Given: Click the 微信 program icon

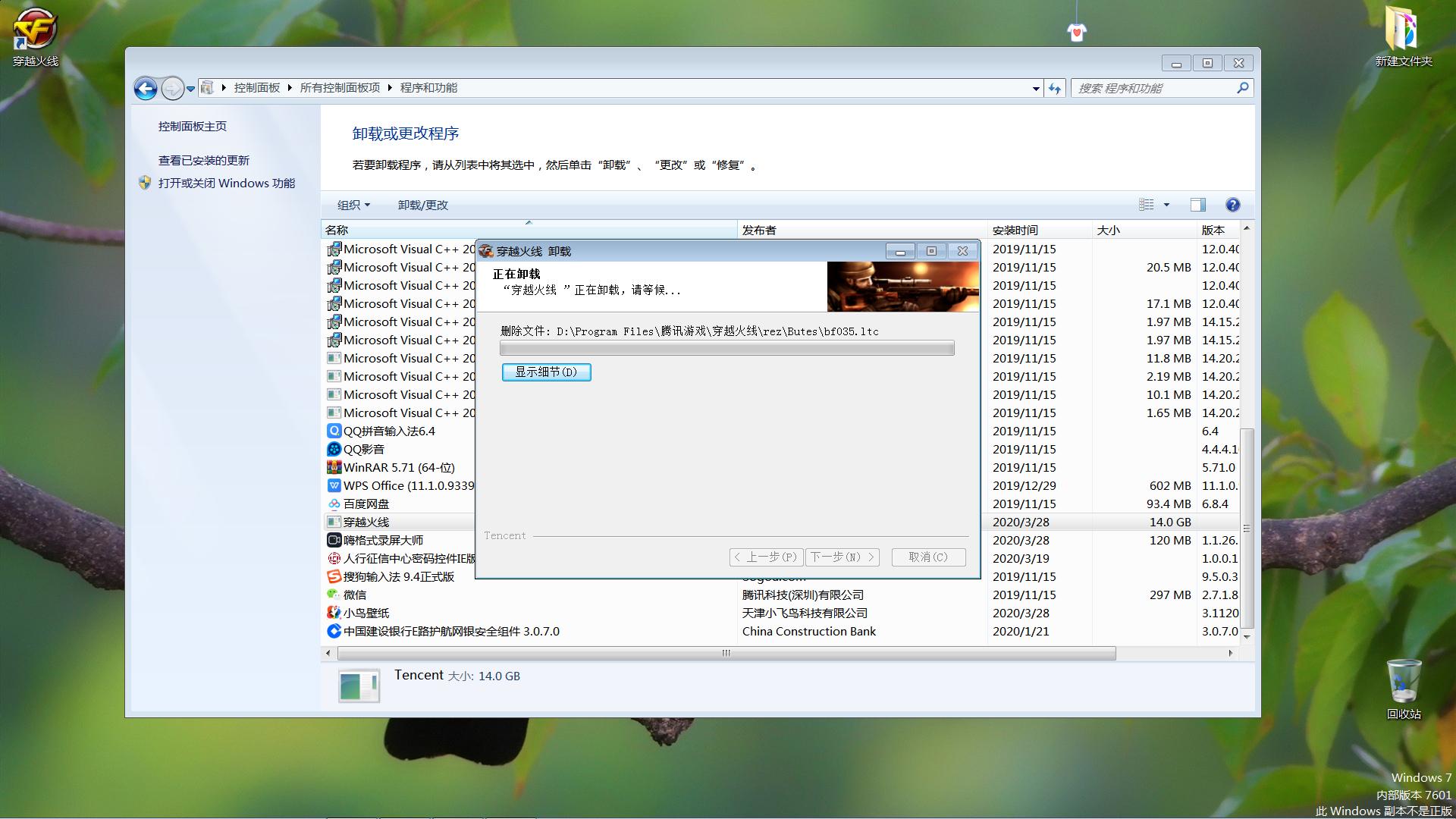Looking at the screenshot, I should (334, 595).
